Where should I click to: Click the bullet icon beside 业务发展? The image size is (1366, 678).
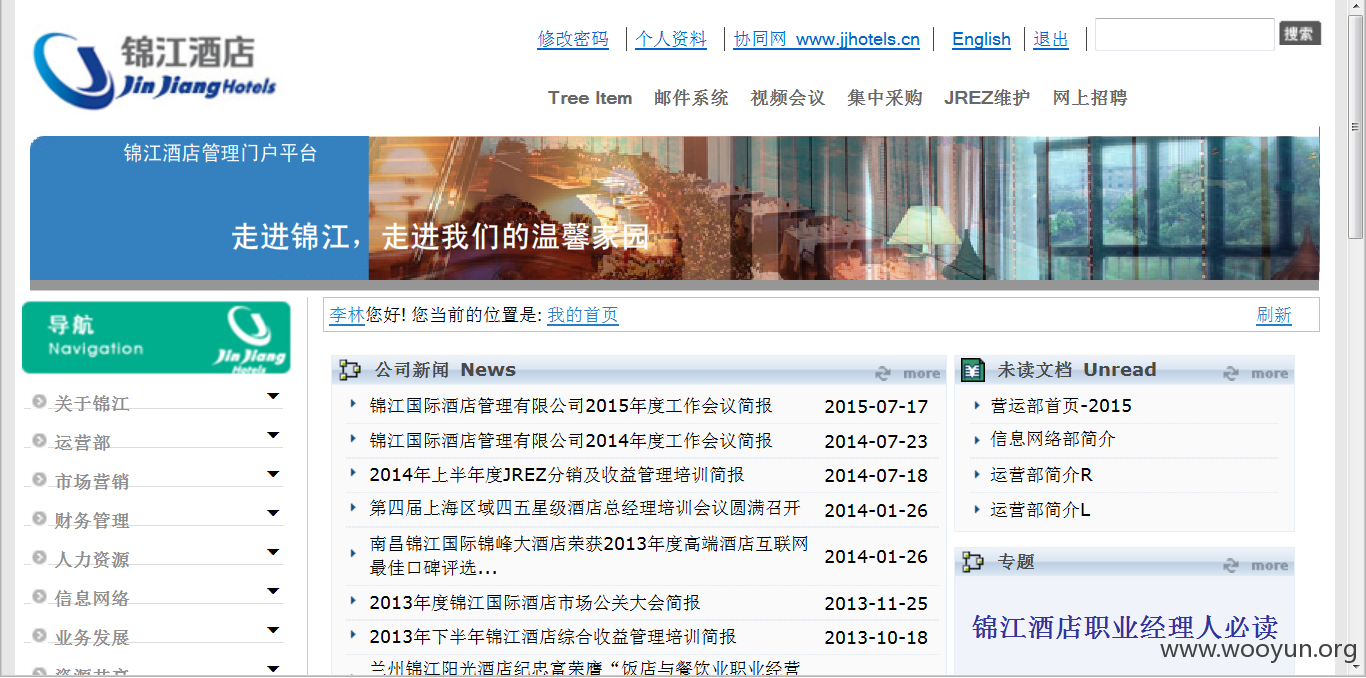tap(39, 635)
